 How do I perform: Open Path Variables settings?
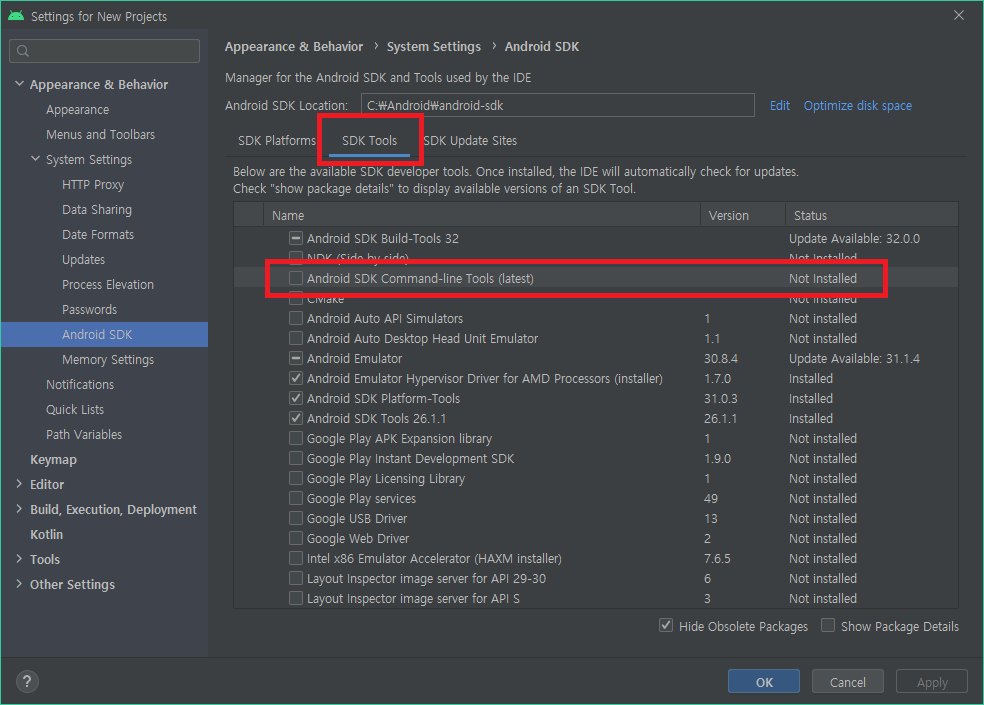click(84, 434)
